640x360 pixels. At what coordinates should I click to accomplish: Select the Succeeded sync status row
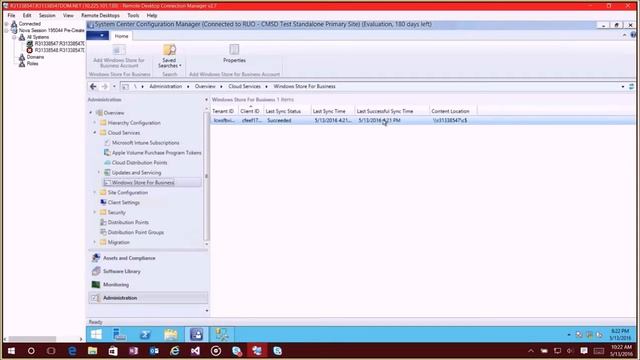[x=422, y=120]
